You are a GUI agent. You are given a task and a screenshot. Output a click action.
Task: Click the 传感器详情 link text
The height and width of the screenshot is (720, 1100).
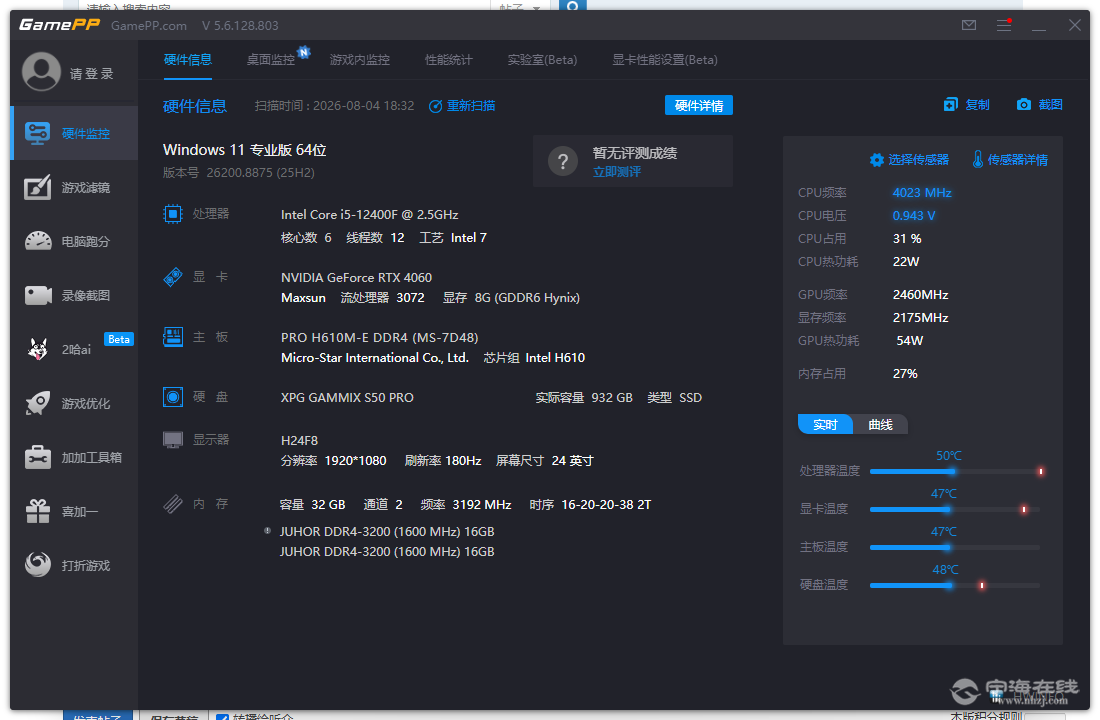pyautogui.click(x=1017, y=160)
